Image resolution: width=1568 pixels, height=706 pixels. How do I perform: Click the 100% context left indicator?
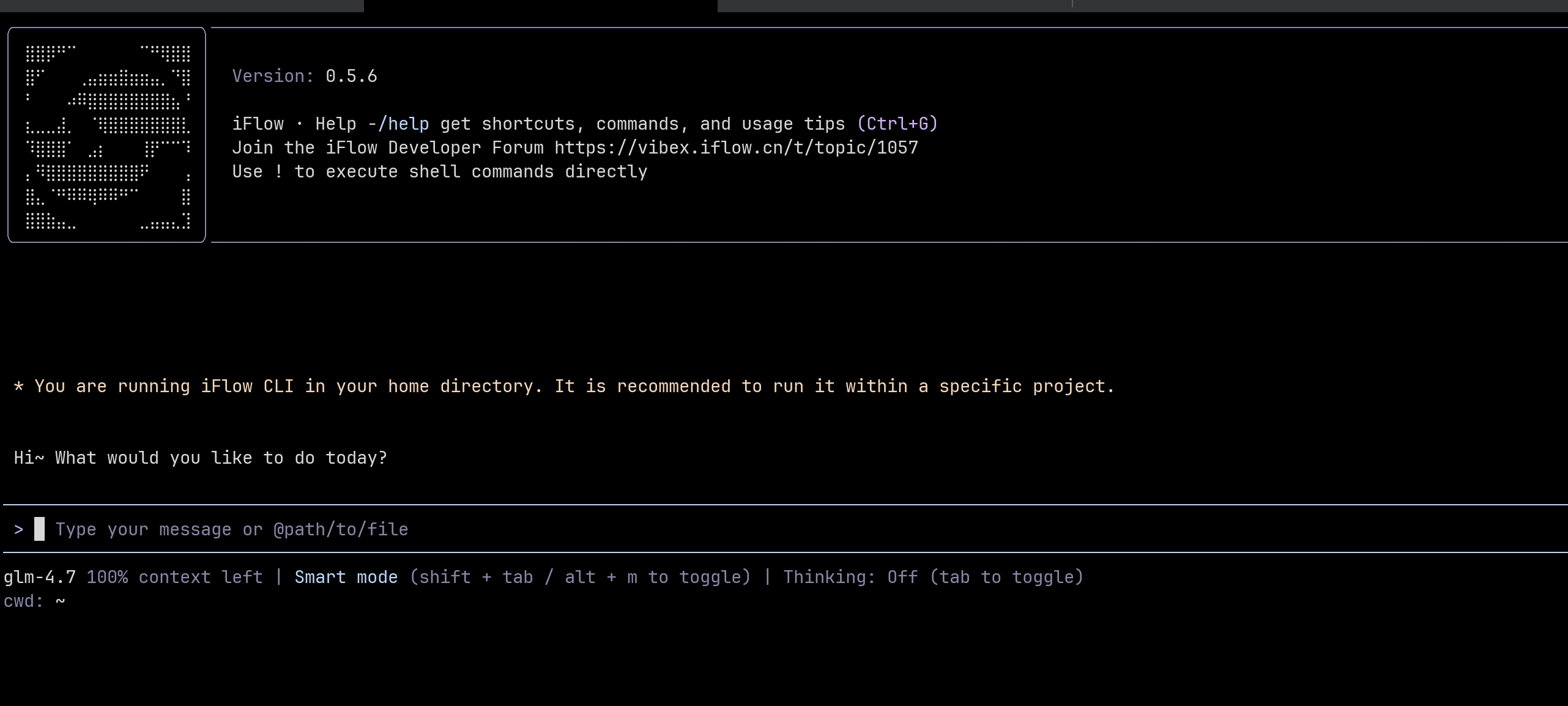[174, 578]
